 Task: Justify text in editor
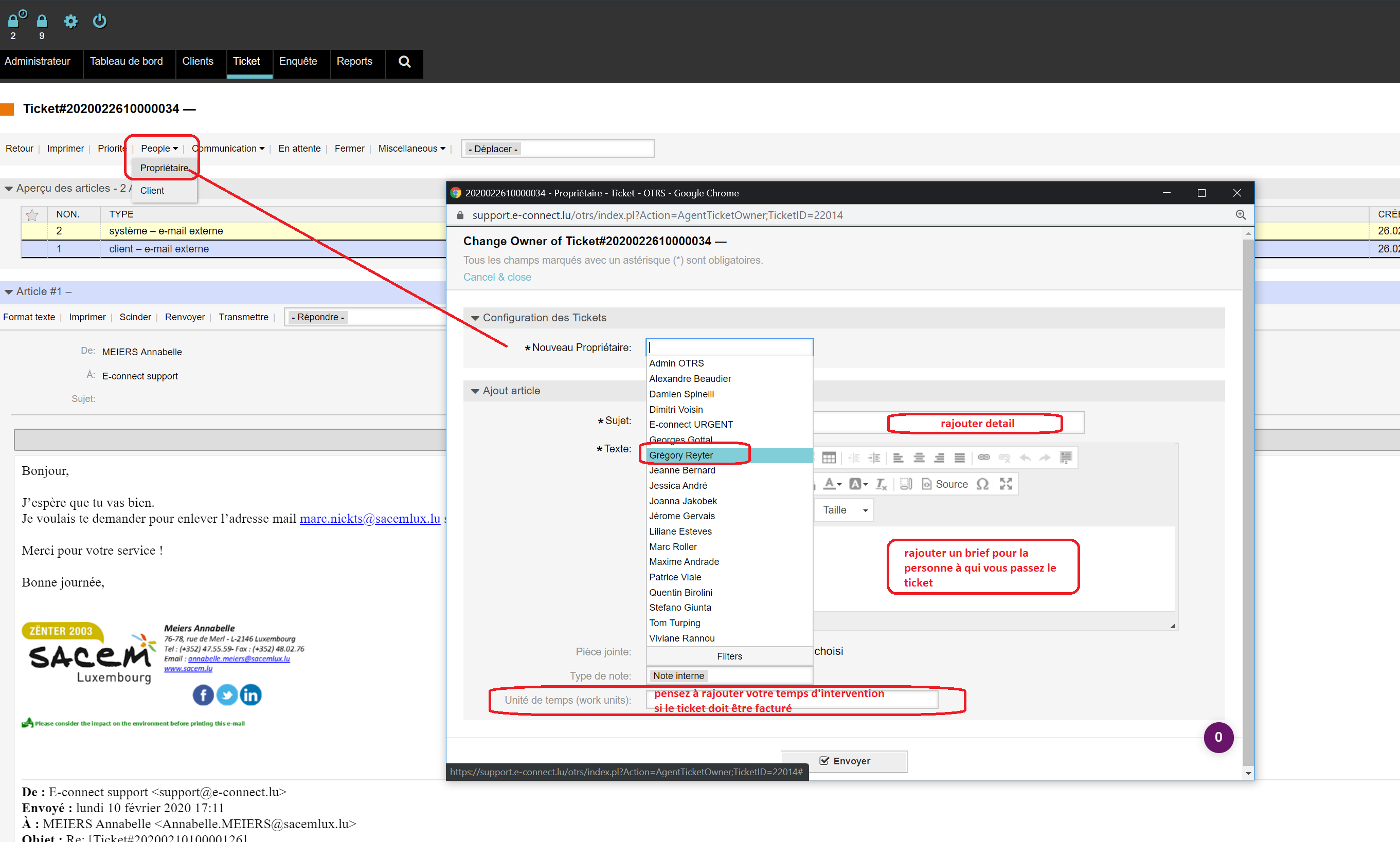click(x=959, y=458)
